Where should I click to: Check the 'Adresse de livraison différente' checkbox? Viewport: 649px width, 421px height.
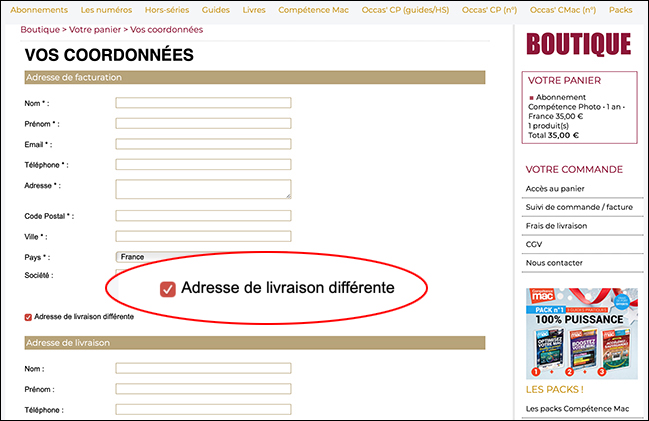28,317
